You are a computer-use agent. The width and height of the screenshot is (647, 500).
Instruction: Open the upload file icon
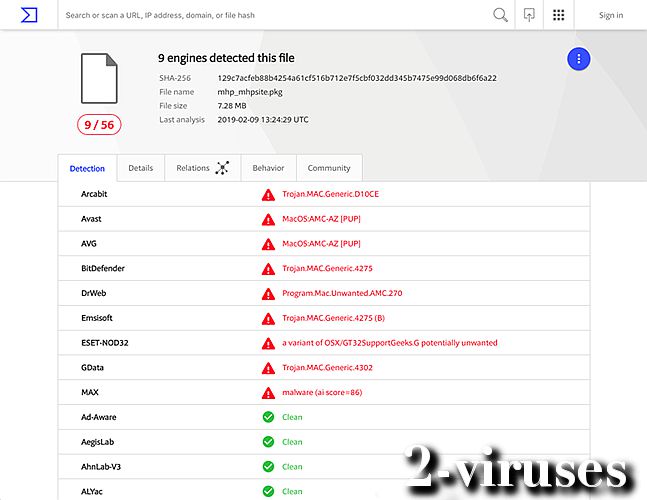click(529, 15)
